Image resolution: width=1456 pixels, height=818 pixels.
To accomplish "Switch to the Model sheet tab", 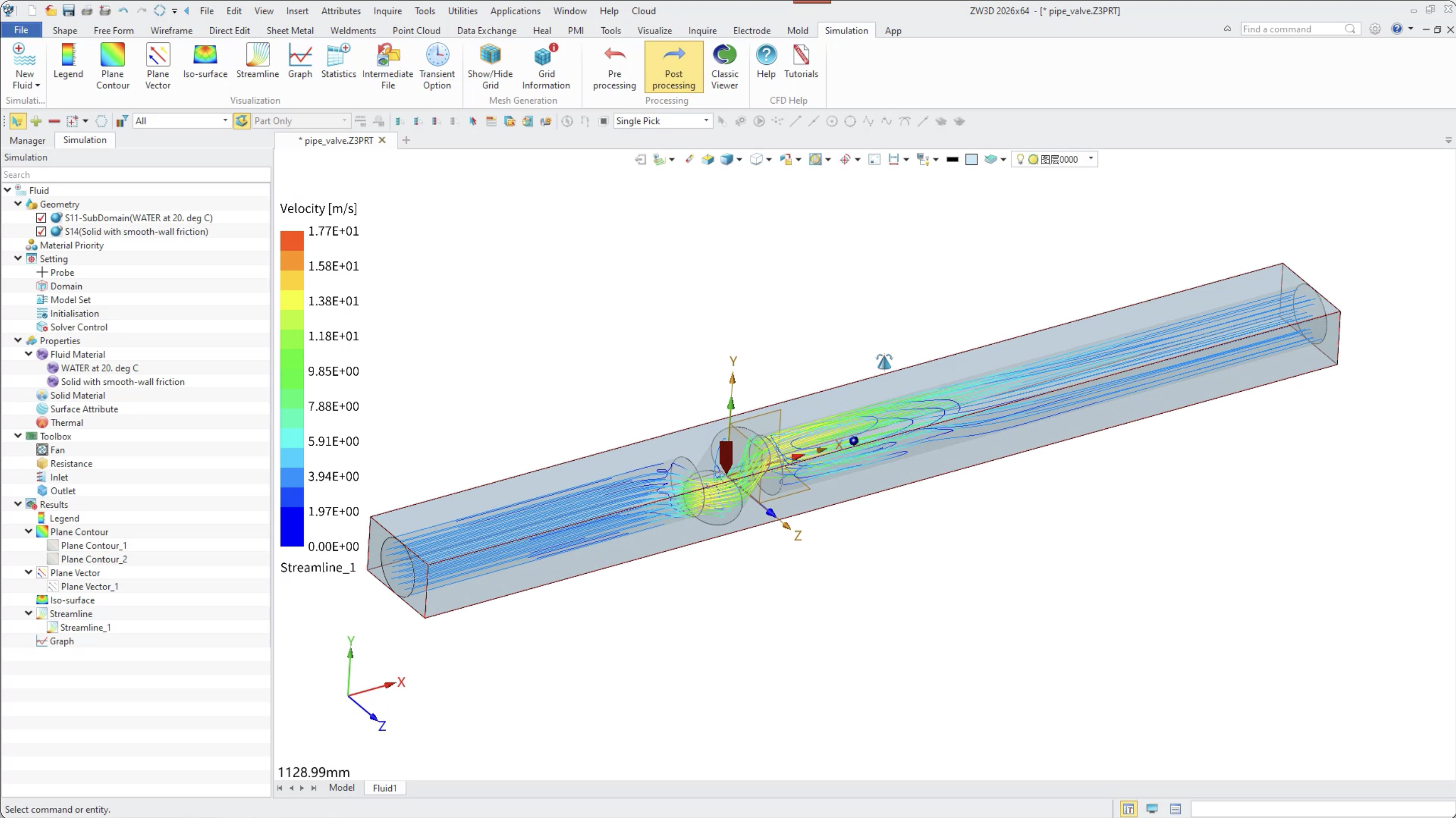I will point(342,788).
